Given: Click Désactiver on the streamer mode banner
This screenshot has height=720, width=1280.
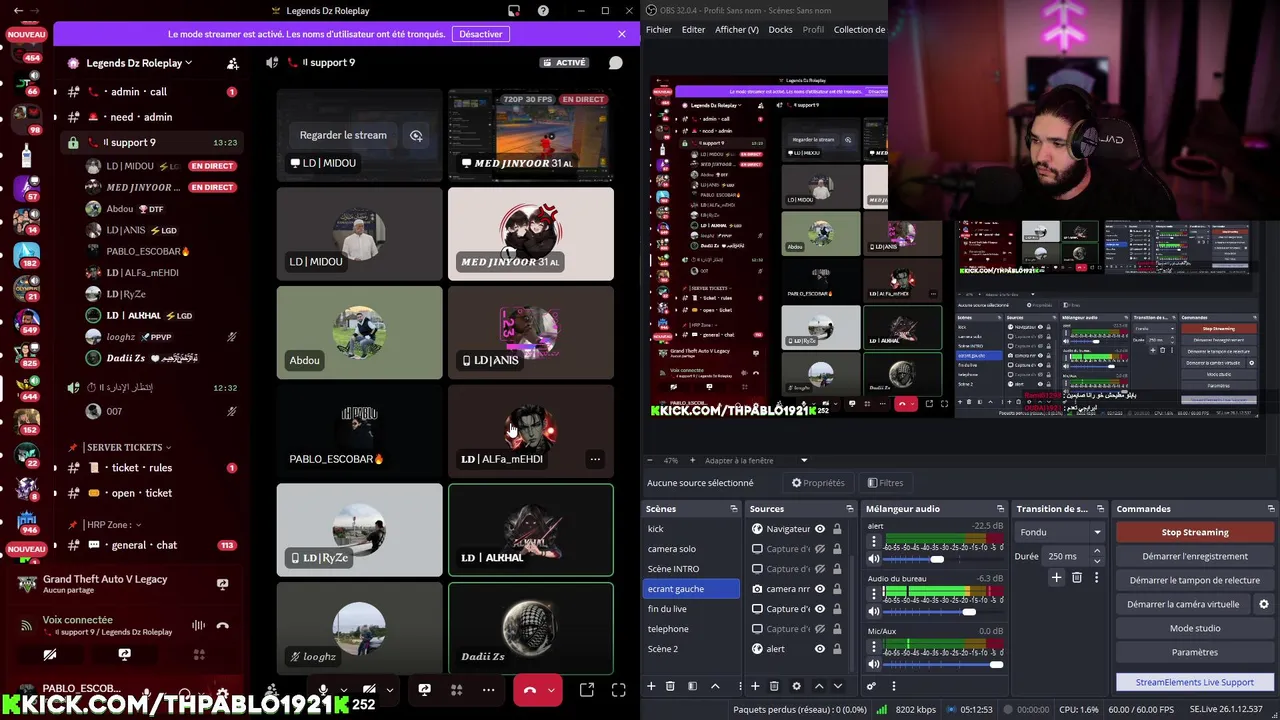Looking at the screenshot, I should [480, 34].
